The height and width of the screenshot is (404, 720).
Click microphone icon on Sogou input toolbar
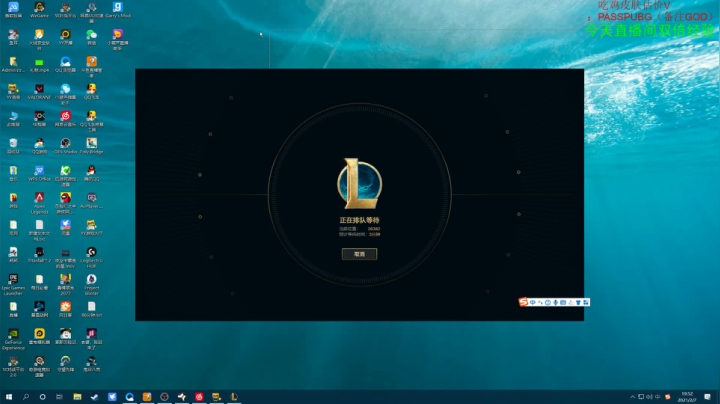point(555,302)
